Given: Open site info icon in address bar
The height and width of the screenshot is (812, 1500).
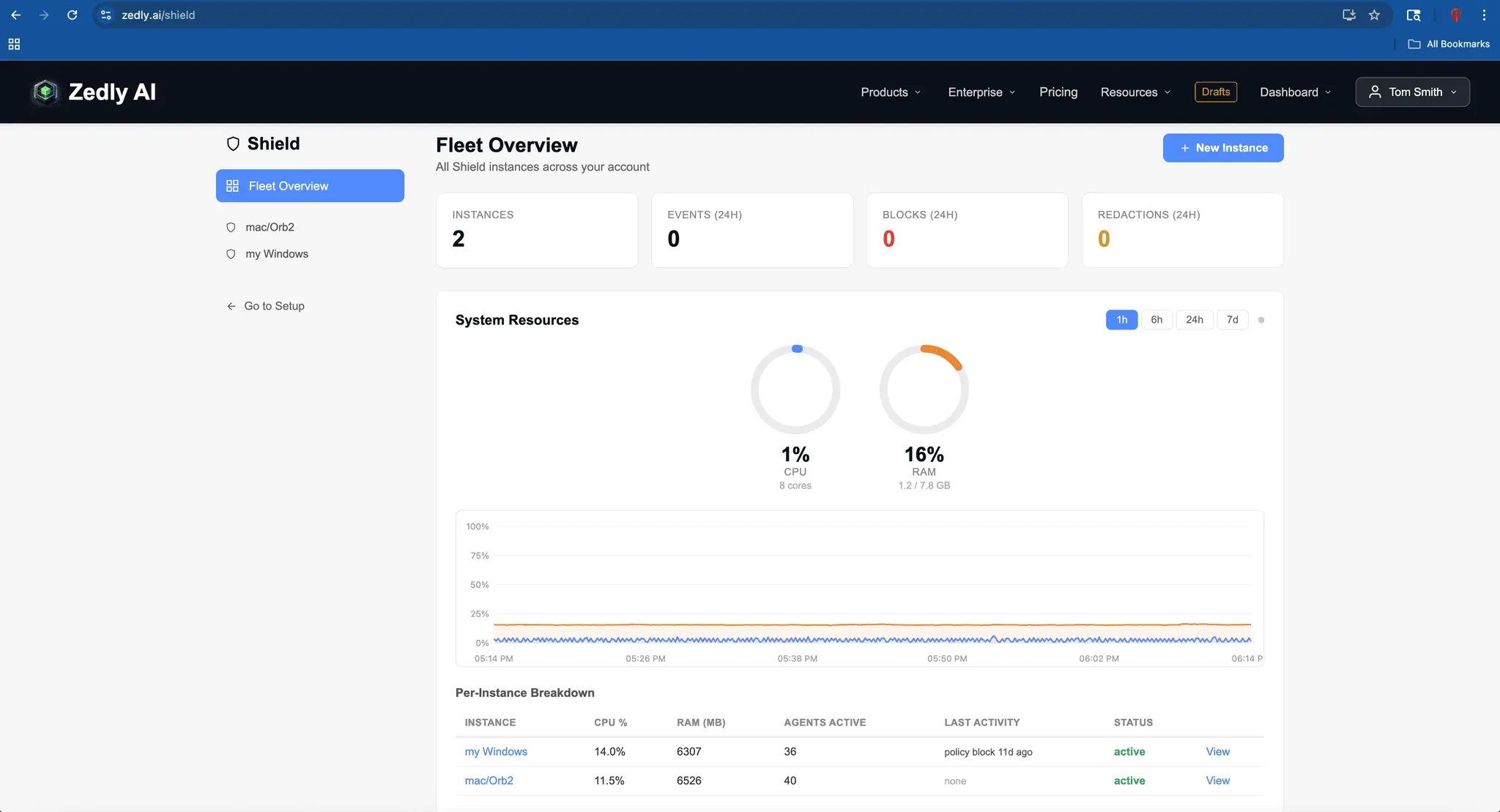Looking at the screenshot, I should click(106, 15).
